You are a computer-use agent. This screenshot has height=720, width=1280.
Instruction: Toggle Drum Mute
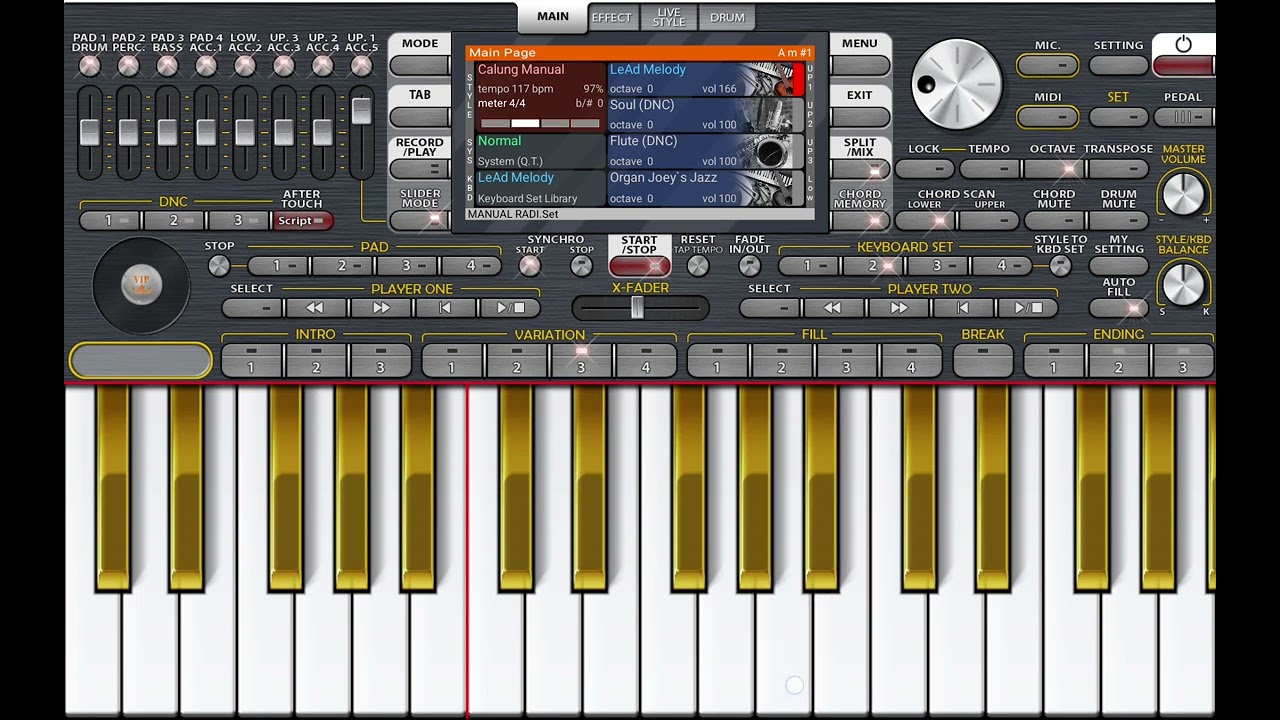pos(1118,221)
